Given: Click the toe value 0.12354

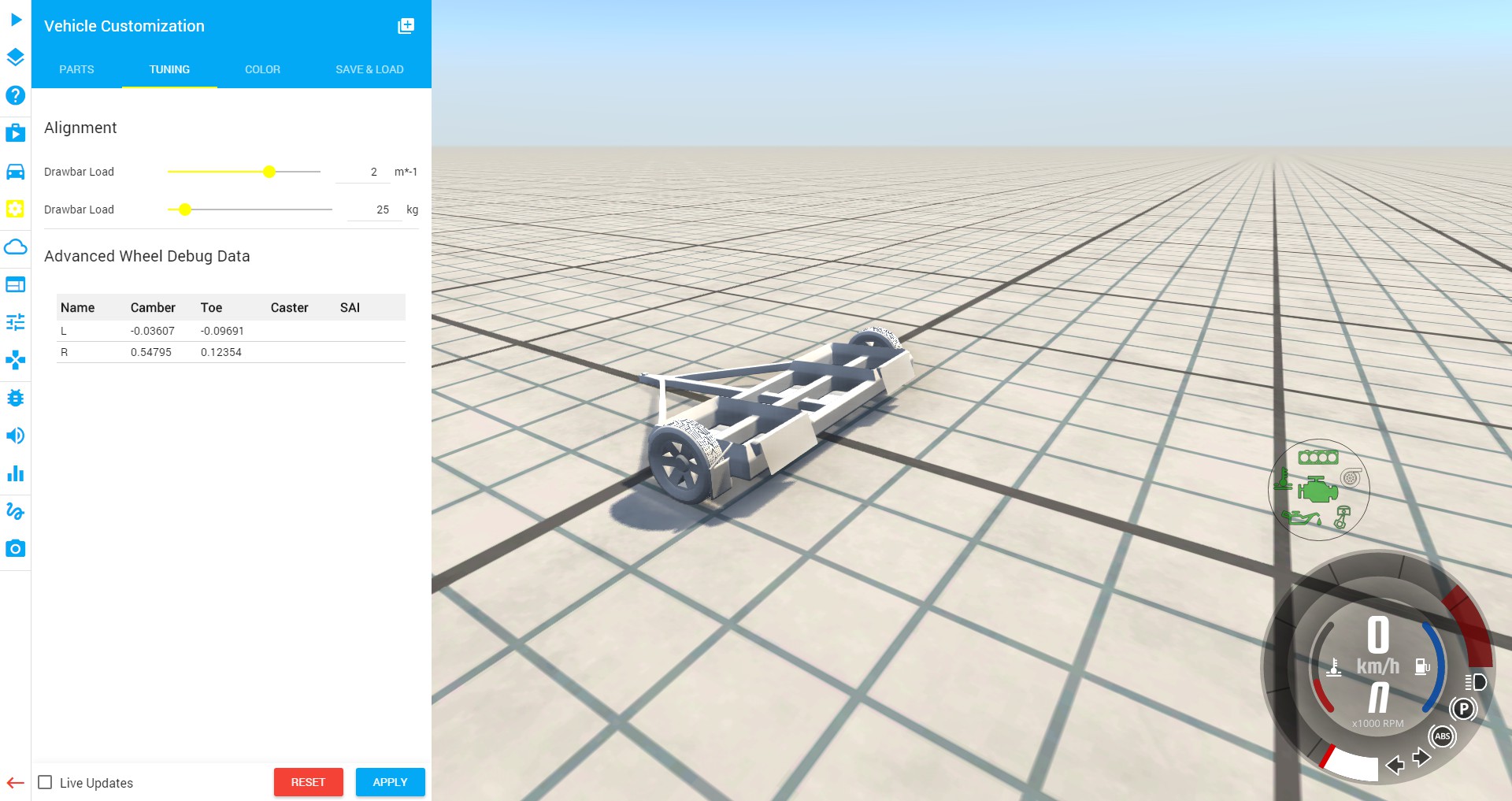Looking at the screenshot, I should [221, 352].
